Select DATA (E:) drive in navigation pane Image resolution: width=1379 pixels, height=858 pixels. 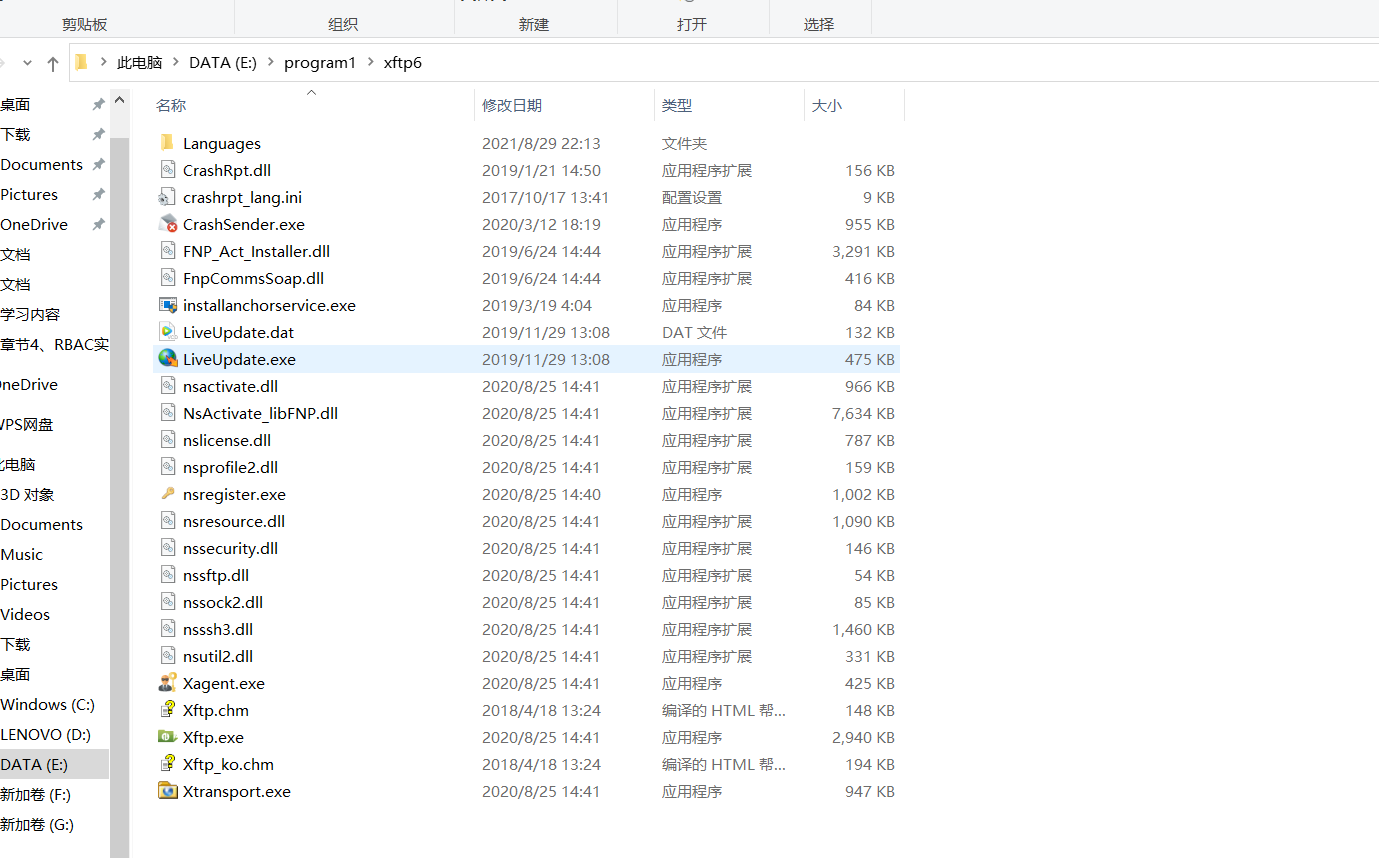[x=34, y=764]
